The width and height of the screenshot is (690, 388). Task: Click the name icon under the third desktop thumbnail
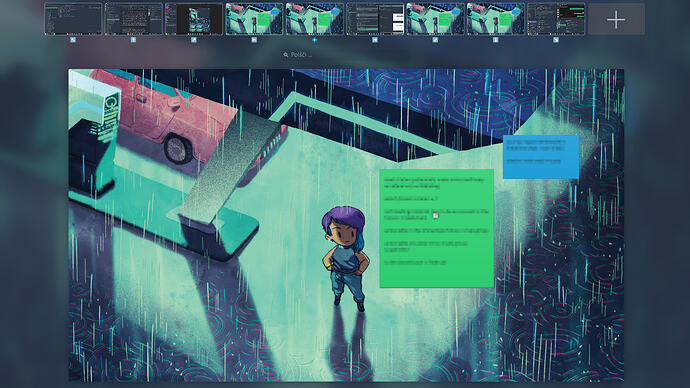(194, 40)
